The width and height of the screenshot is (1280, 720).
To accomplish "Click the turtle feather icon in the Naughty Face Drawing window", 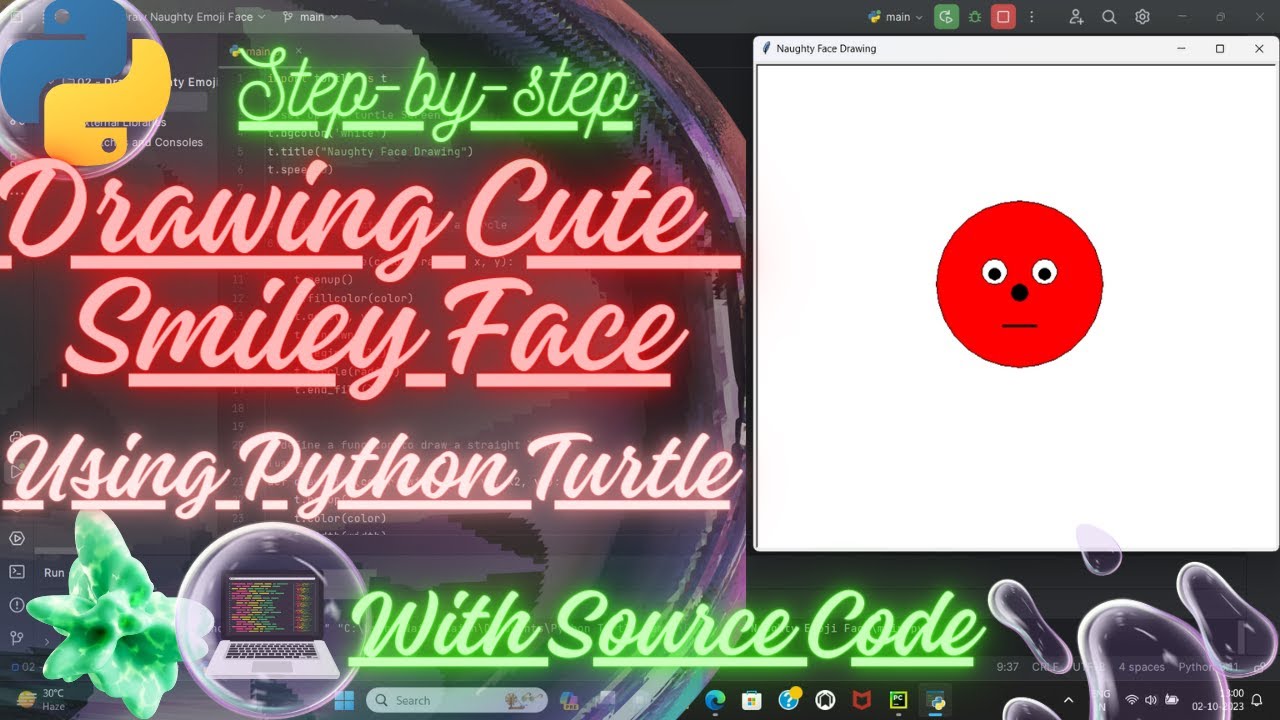I will 766,48.
